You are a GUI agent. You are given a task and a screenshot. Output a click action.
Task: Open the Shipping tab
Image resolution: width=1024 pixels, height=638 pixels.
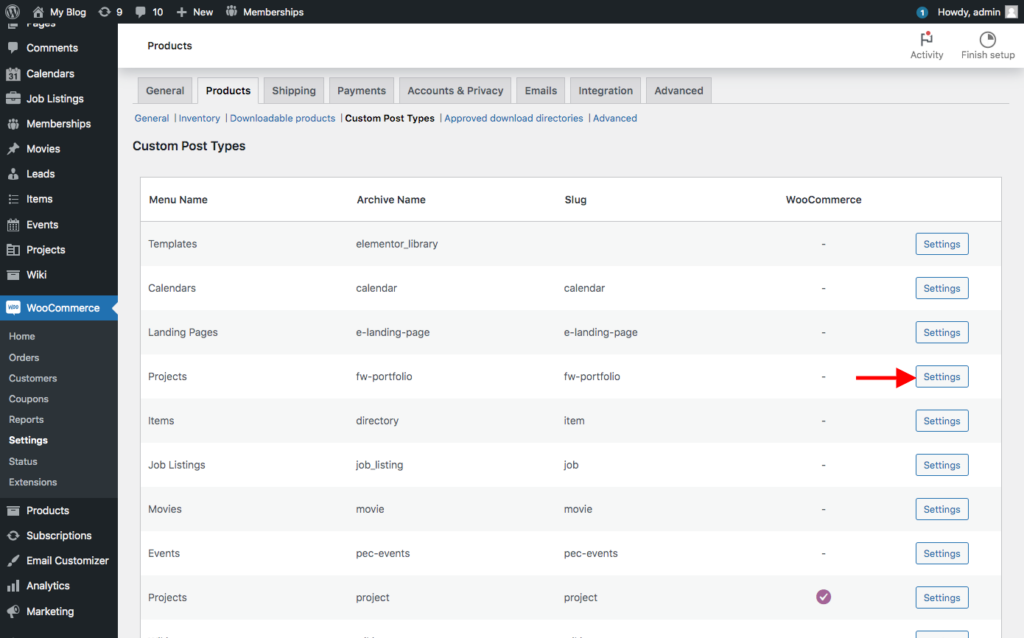pyautogui.click(x=294, y=91)
